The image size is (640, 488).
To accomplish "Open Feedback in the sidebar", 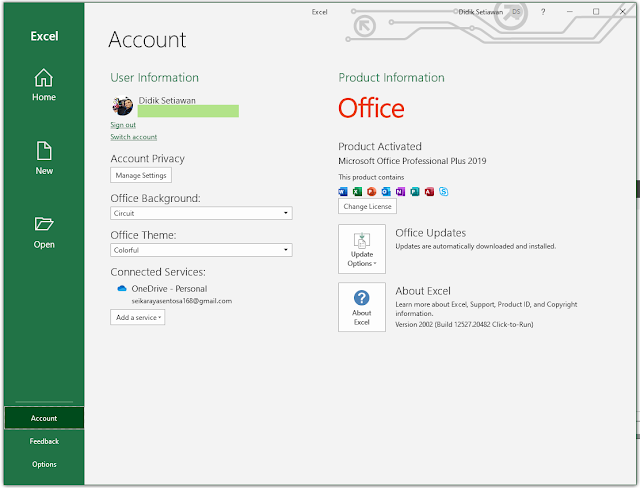I will [44, 441].
